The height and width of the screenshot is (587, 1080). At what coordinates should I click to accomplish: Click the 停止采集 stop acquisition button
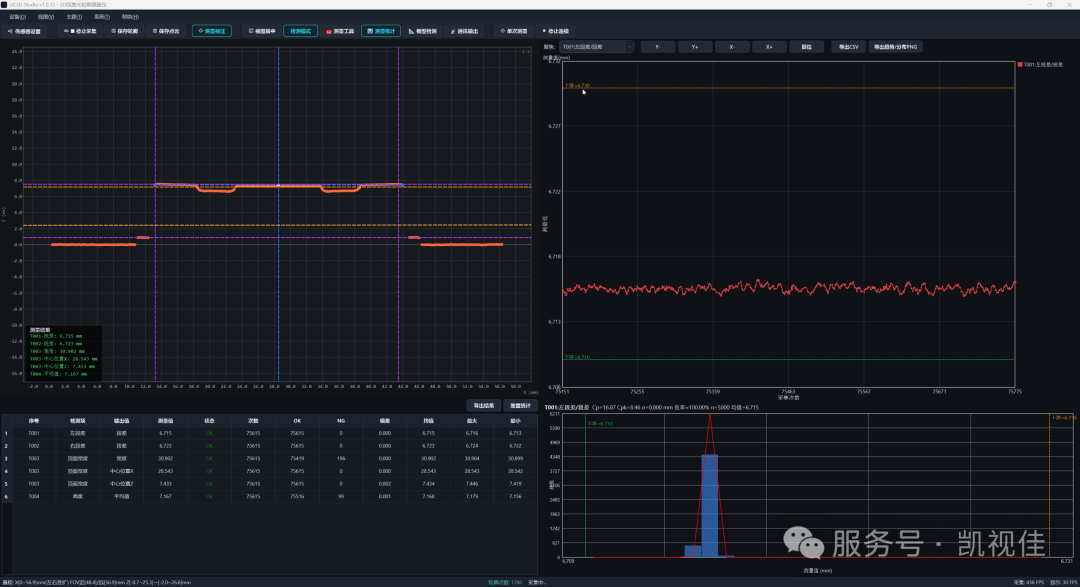[81, 31]
